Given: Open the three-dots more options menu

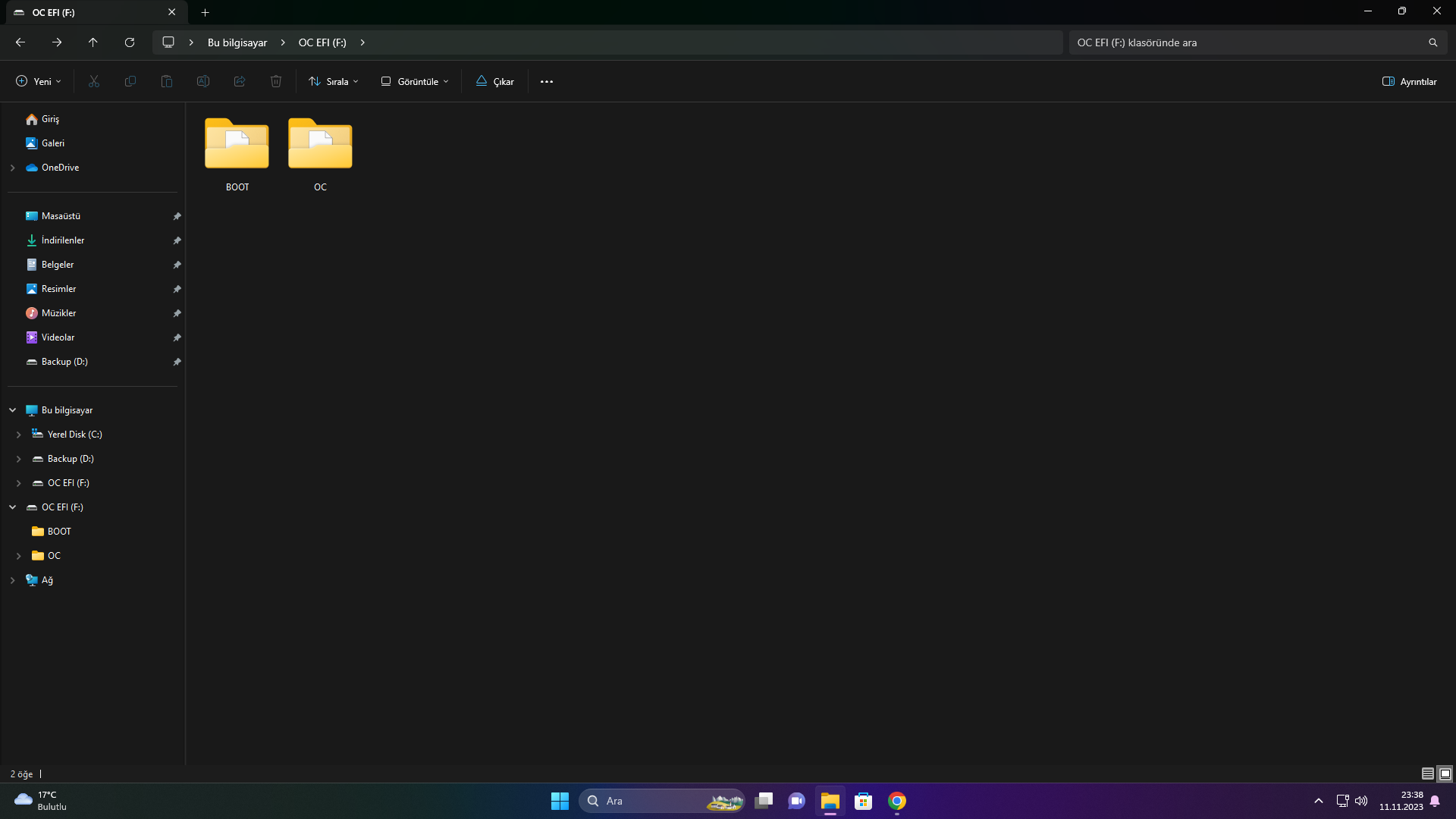Looking at the screenshot, I should point(547,81).
